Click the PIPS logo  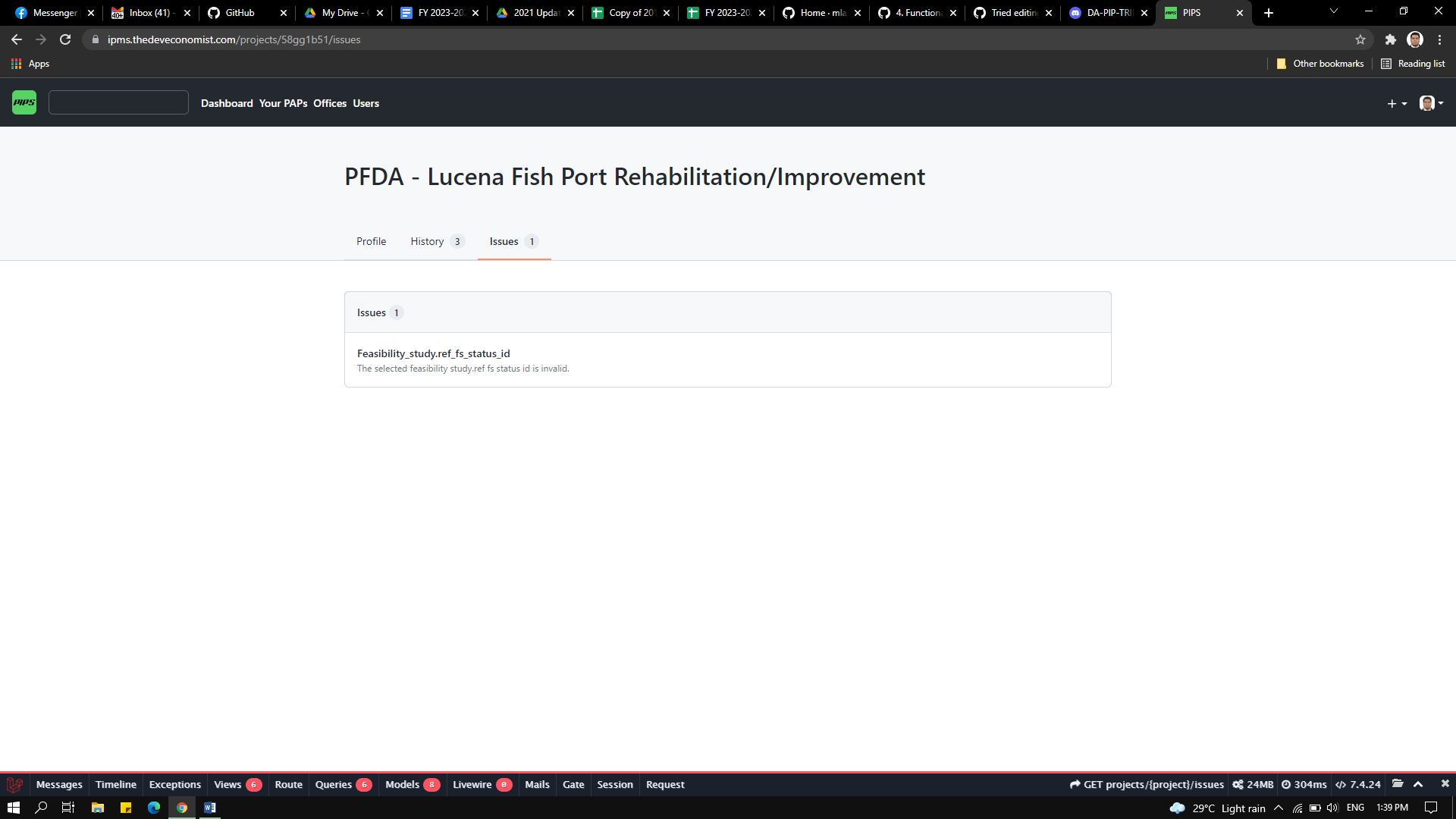click(x=24, y=102)
